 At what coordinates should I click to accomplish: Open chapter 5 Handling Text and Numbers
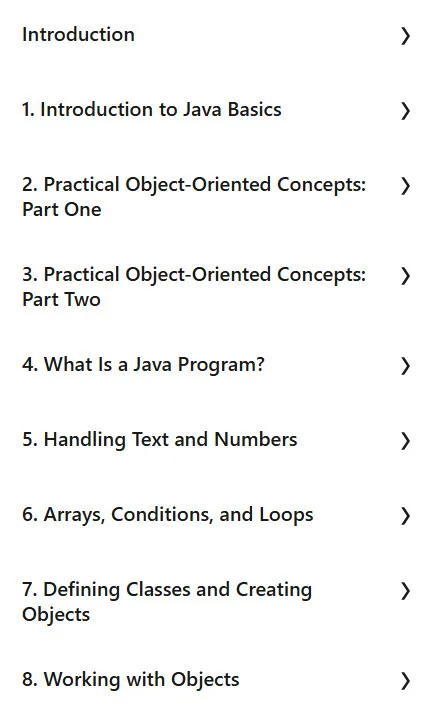[159, 440]
